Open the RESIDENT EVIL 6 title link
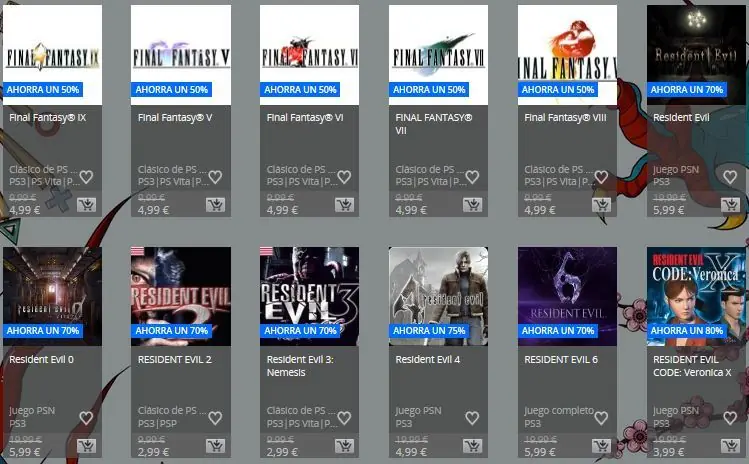 click(561, 359)
